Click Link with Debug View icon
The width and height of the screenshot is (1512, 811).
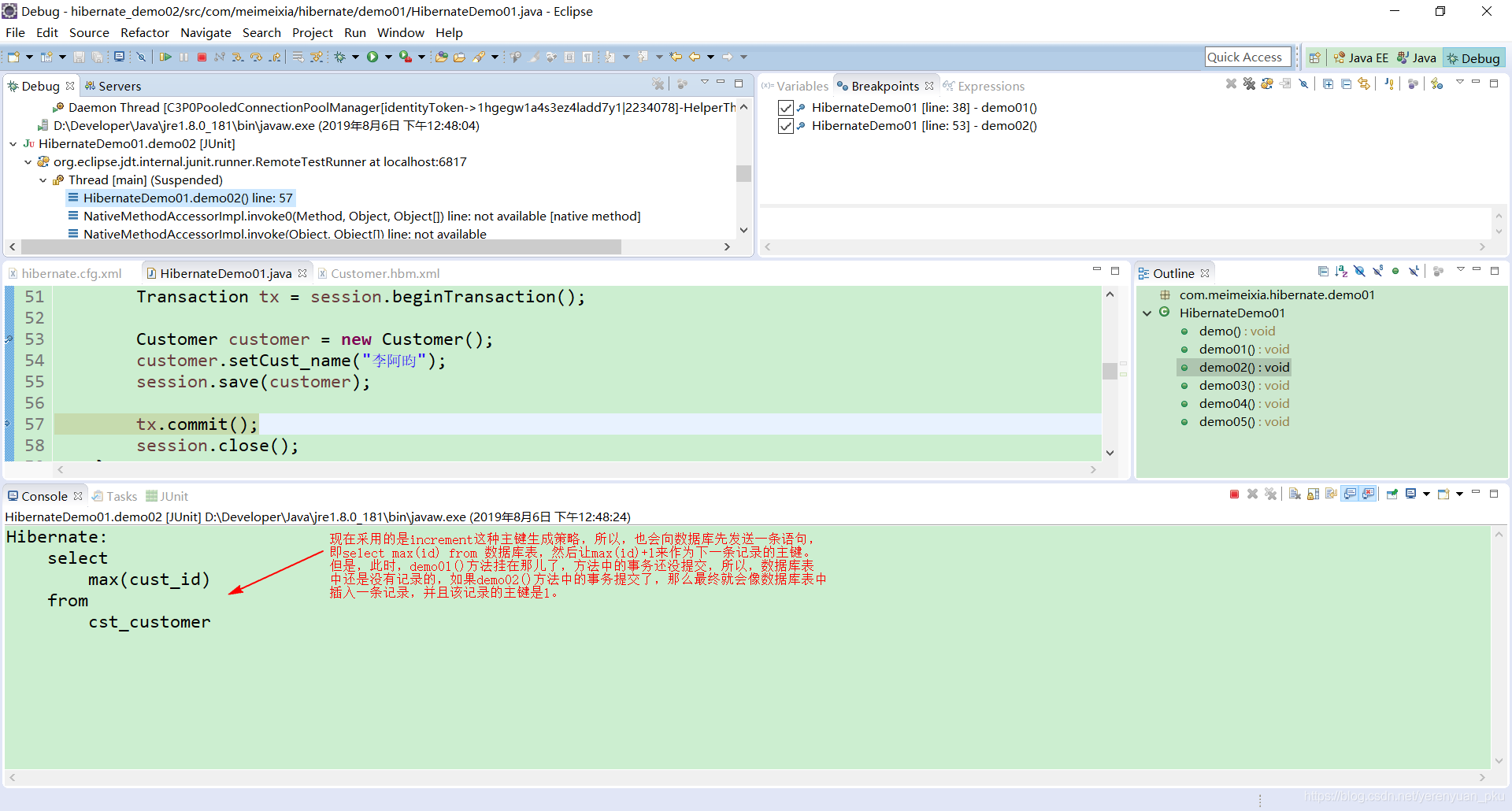click(x=1364, y=83)
